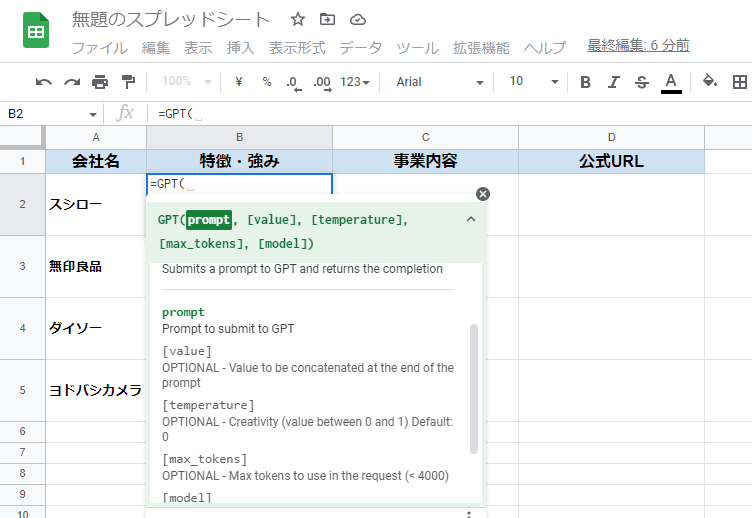Click the move to folder icon
752x518 pixels.
(328, 20)
